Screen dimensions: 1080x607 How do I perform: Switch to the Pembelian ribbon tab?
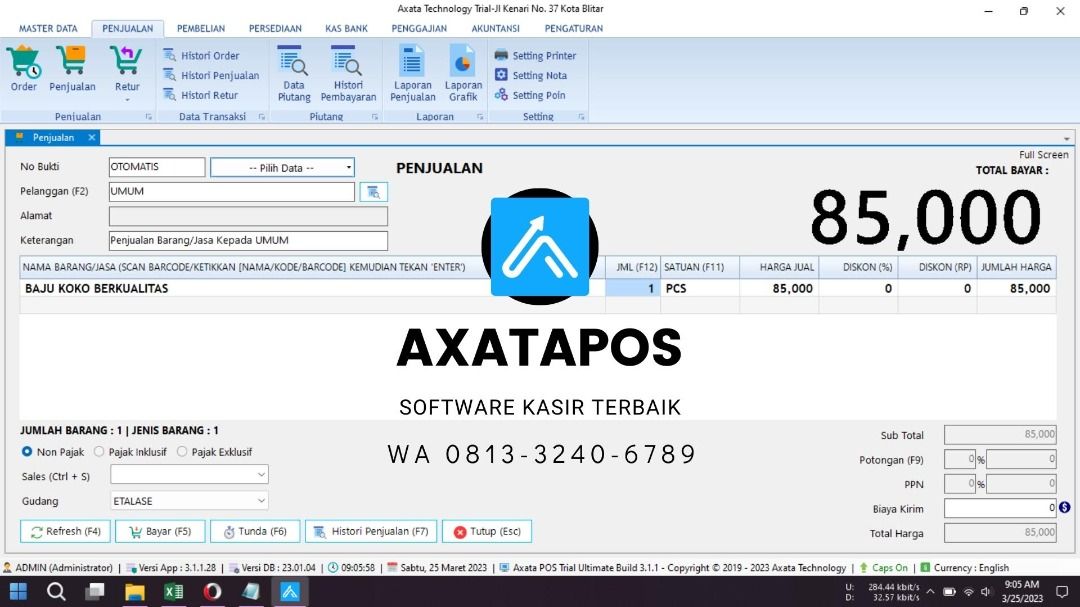click(x=201, y=29)
